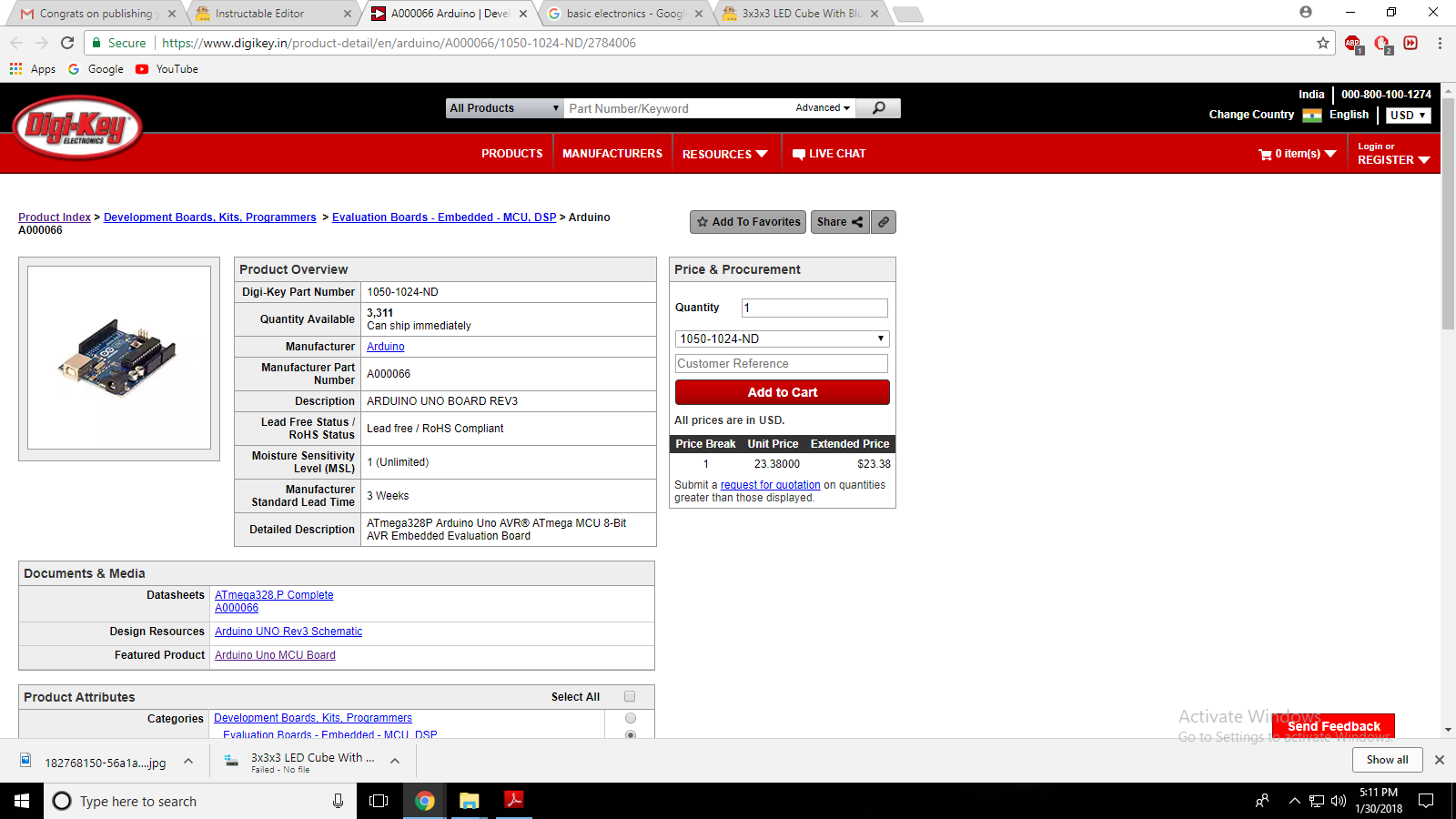Click the Part Number/Keyword search box
1456x819 pixels.
coord(678,108)
